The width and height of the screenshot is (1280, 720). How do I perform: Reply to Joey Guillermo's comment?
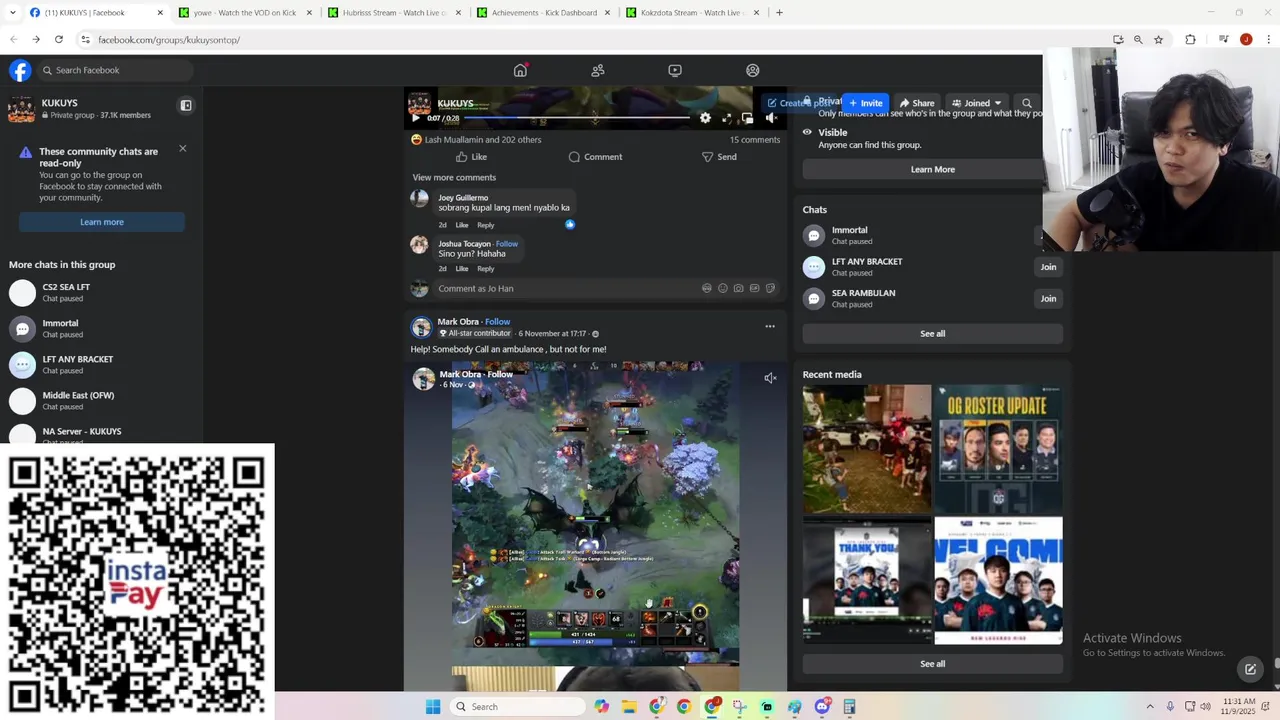485,225
